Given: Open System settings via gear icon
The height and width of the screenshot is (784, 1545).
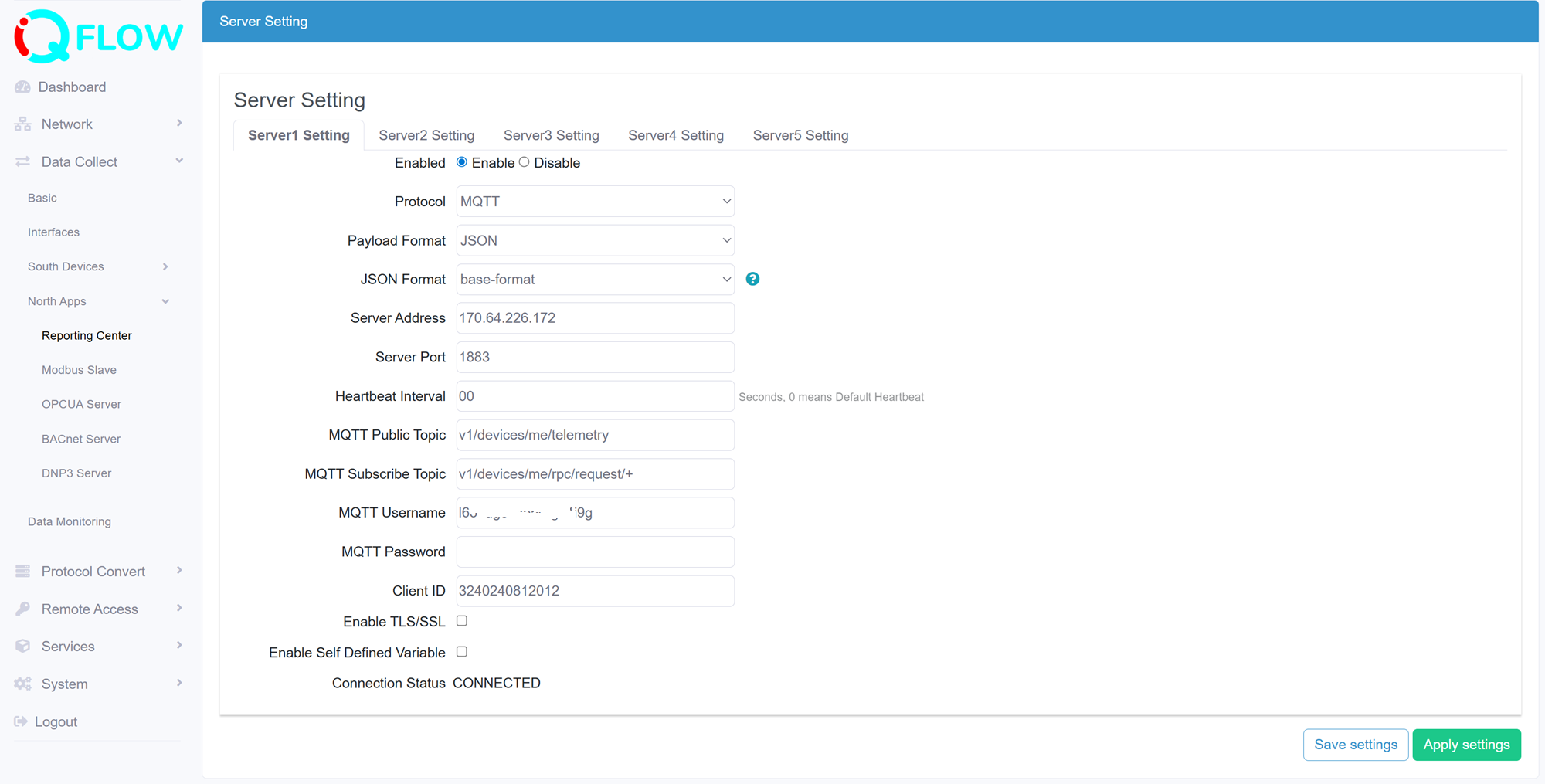Looking at the screenshot, I should pos(22,684).
